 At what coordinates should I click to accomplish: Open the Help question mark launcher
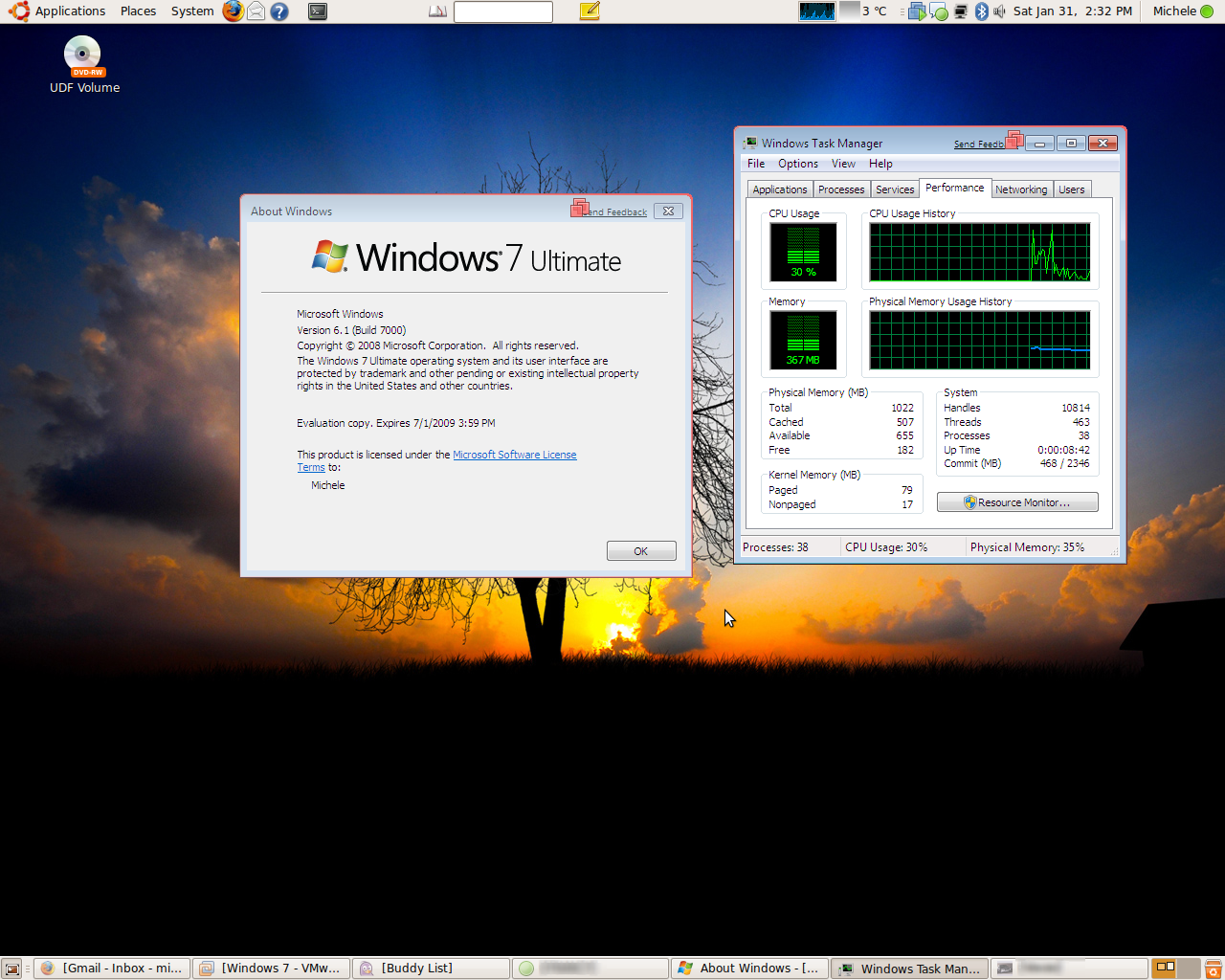(279, 11)
